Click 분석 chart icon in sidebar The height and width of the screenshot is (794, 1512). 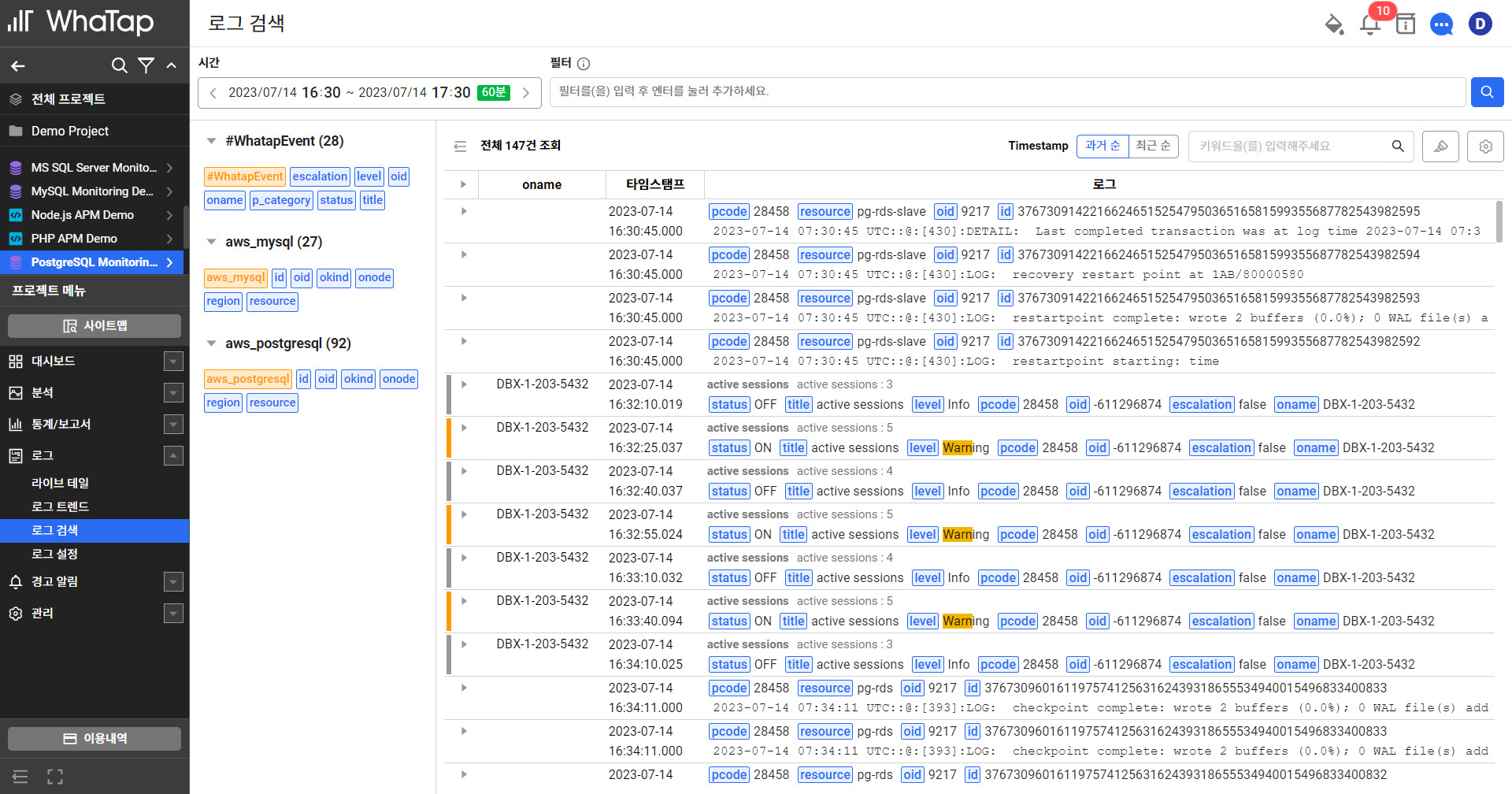[16, 393]
